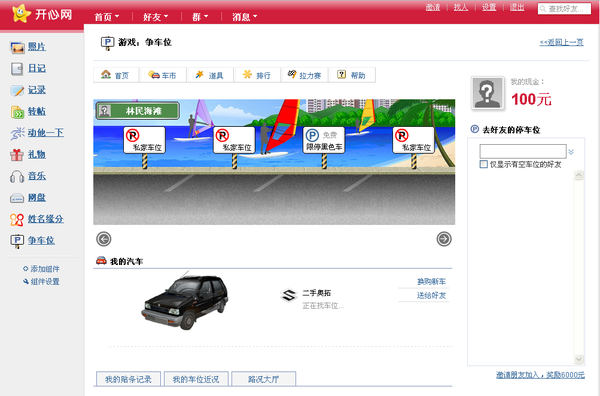Image resolution: width=600 pixels, height=396 pixels.
Task: Select the 道具 items tab
Action: coord(210,75)
